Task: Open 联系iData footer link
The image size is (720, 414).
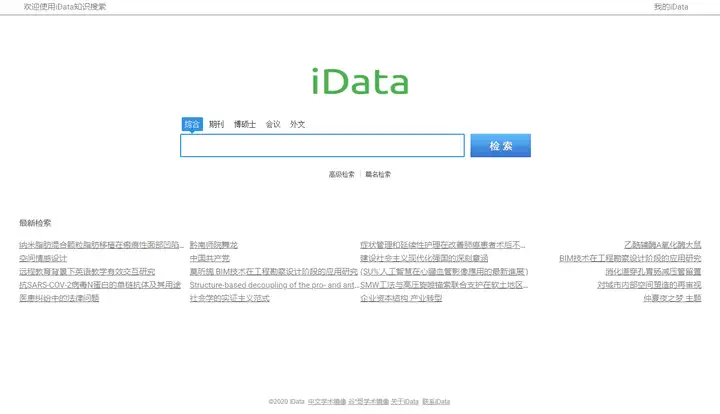Action: (x=436, y=402)
